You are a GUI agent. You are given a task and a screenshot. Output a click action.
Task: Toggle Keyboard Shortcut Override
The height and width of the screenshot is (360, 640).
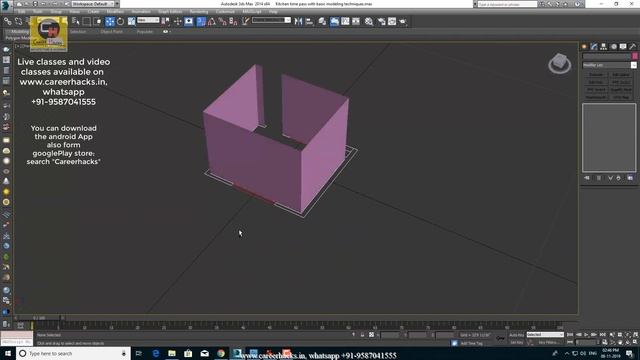[189, 21]
